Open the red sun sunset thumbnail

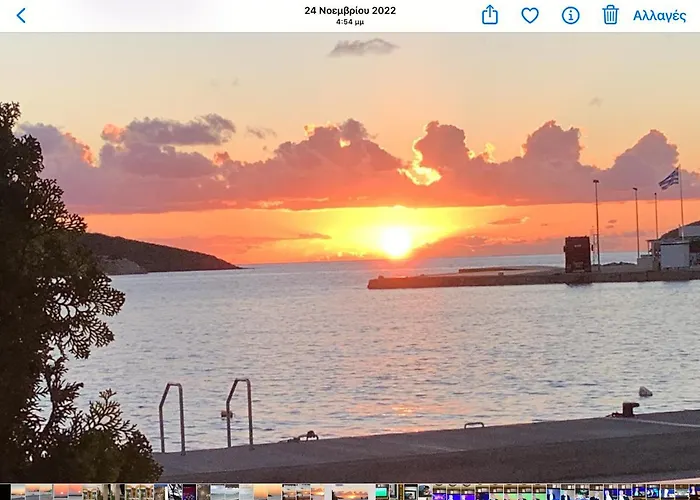[x=60, y=492]
